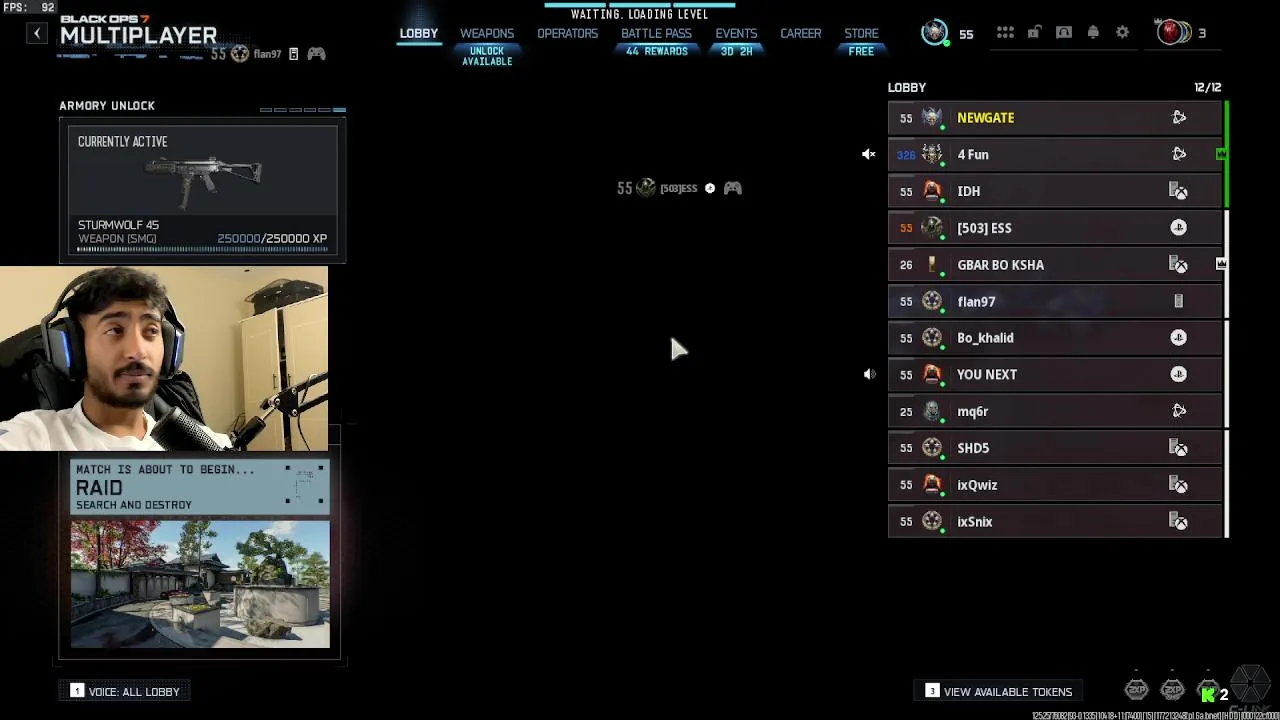Open the STORE tab
1280x720 pixels.
tap(861, 33)
